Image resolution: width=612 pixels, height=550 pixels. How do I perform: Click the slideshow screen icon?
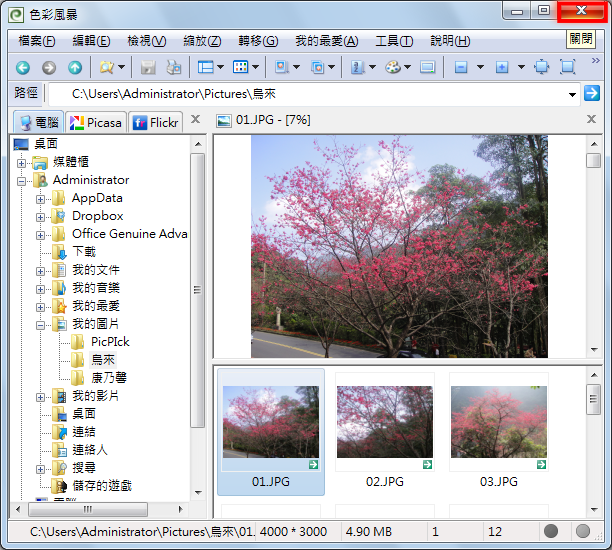point(427,68)
